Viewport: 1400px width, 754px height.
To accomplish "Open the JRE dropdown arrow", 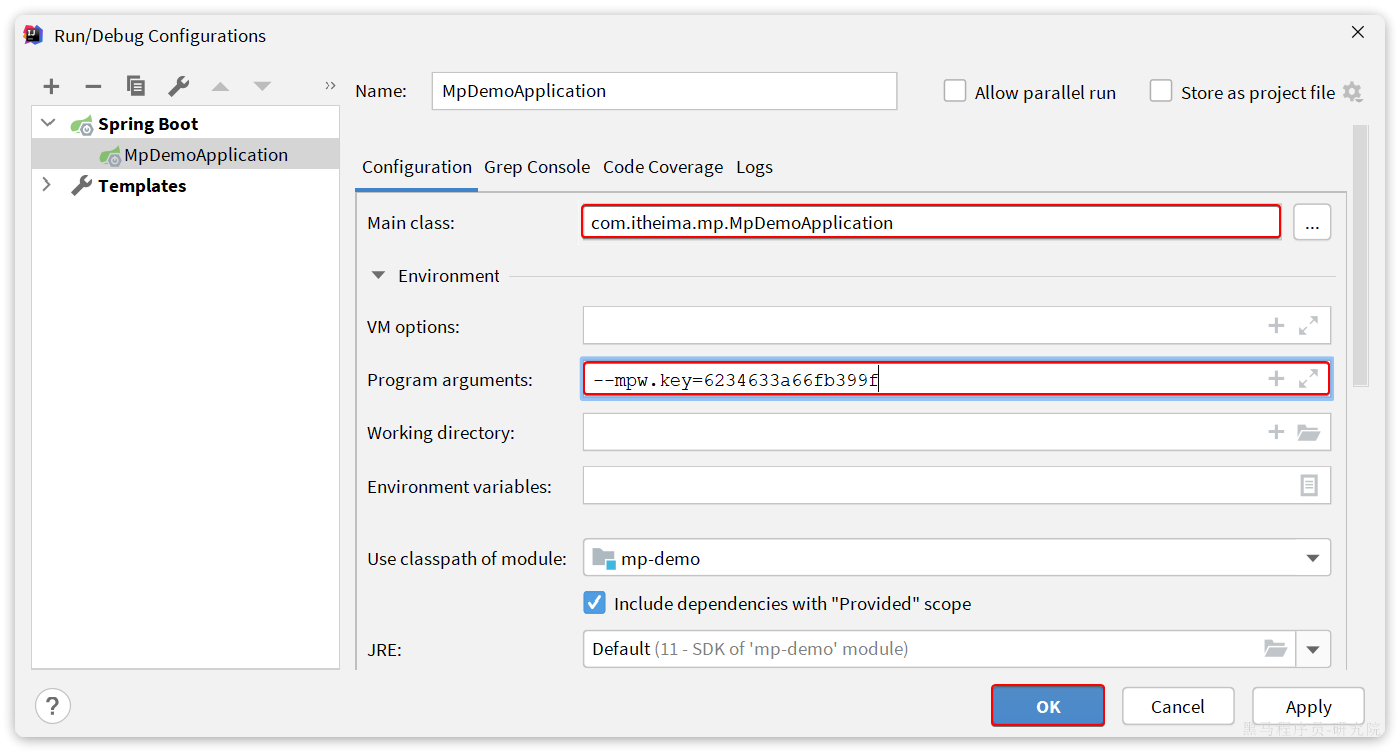I will point(1313,649).
